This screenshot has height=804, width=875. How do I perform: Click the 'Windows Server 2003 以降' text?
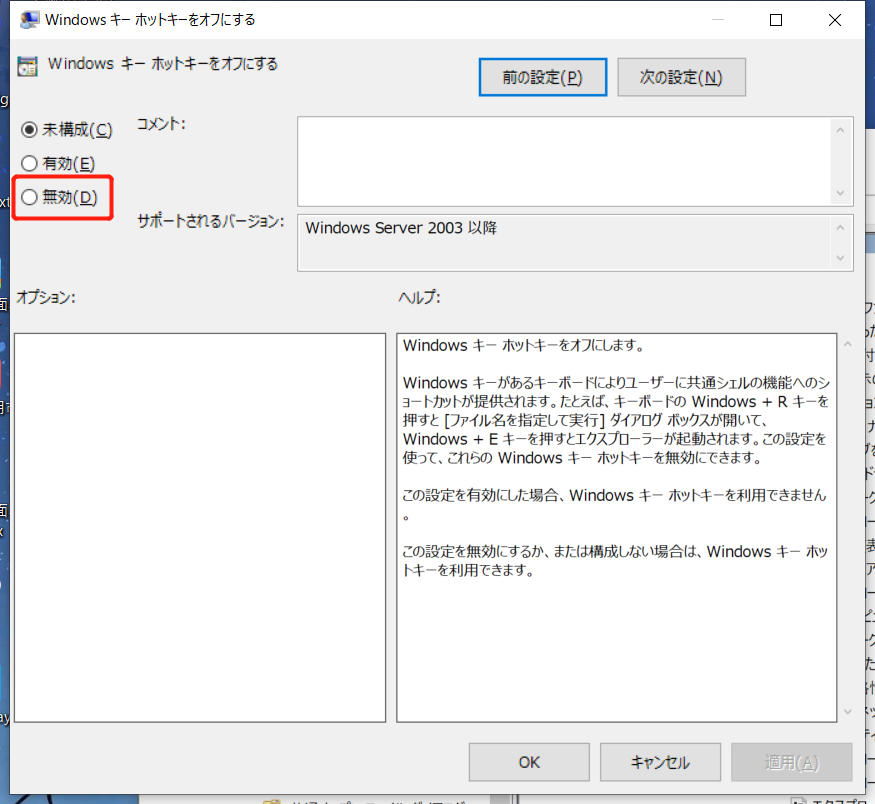point(401,228)
